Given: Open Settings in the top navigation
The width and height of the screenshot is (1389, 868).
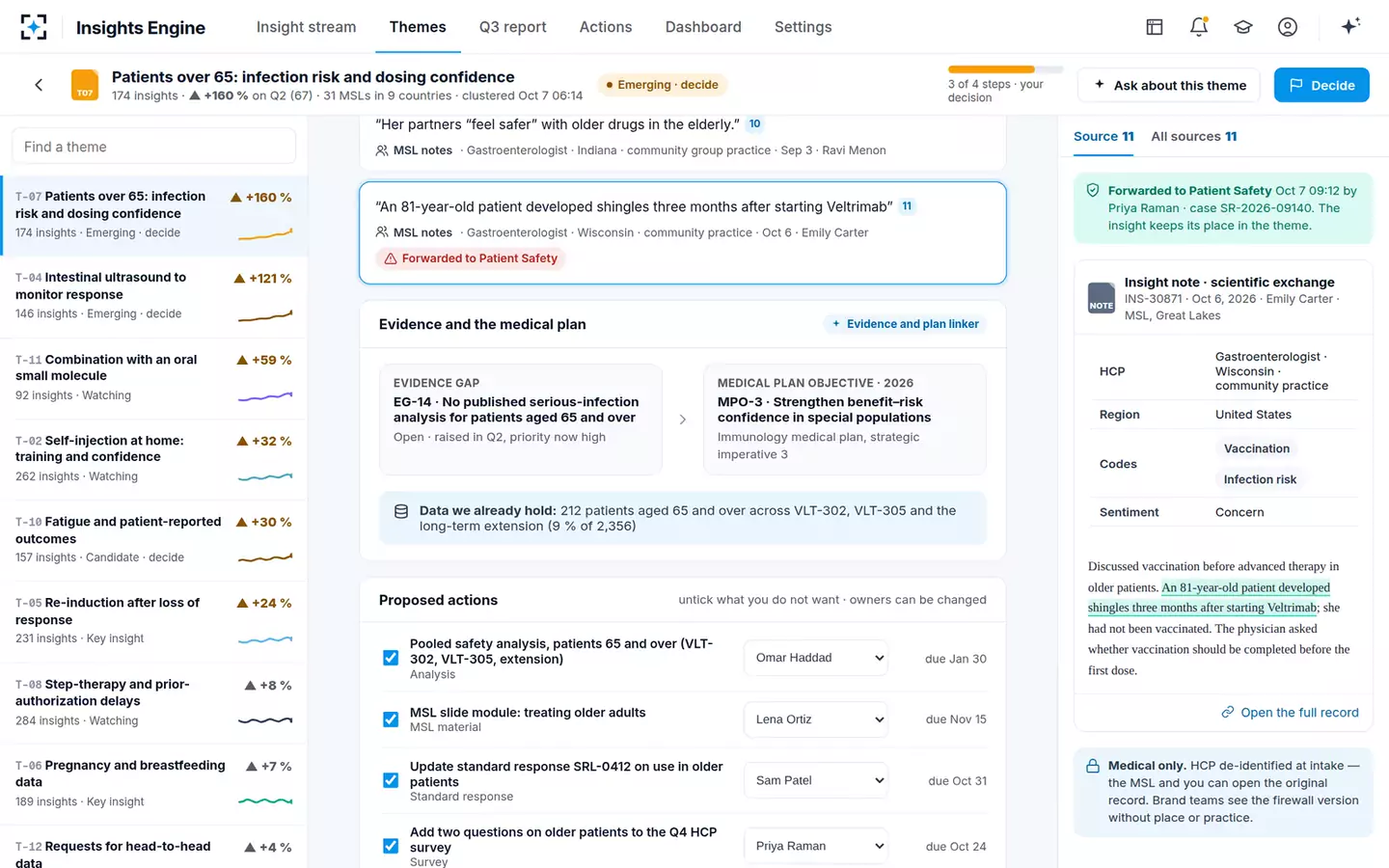Looking at the screenshot, I should tap(803, 27).
